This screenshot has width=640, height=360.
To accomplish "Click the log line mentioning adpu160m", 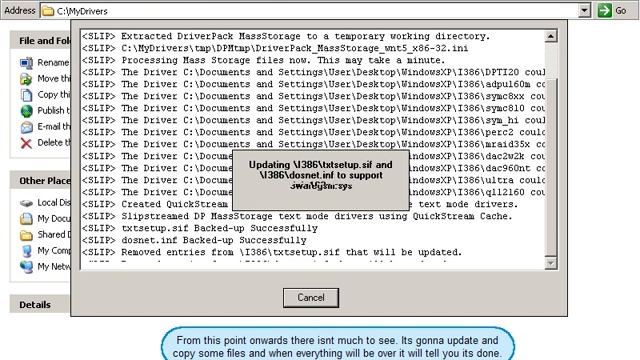I will click(x=313, y=84).
